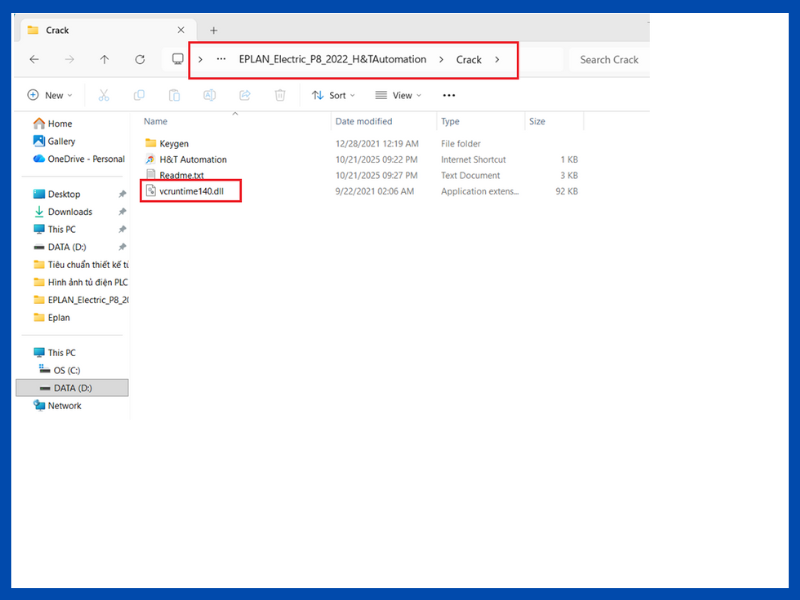Select the Readme.txt file
This screenshot has width=800, height=600.
181,175
